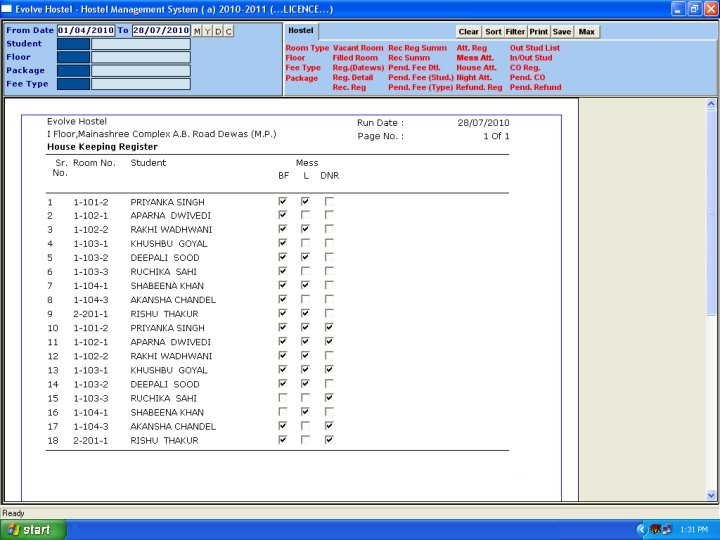Viewport: 720px width, 540px height.
Task: Toggle BF checkbox for row 1 Priyanka Singh
Action: click(283, 201)
